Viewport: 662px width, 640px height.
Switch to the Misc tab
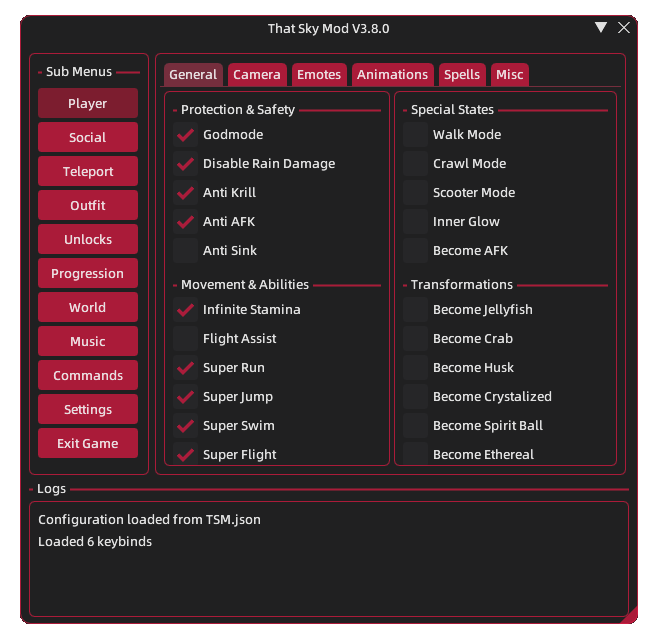click(x=510, y=75)
